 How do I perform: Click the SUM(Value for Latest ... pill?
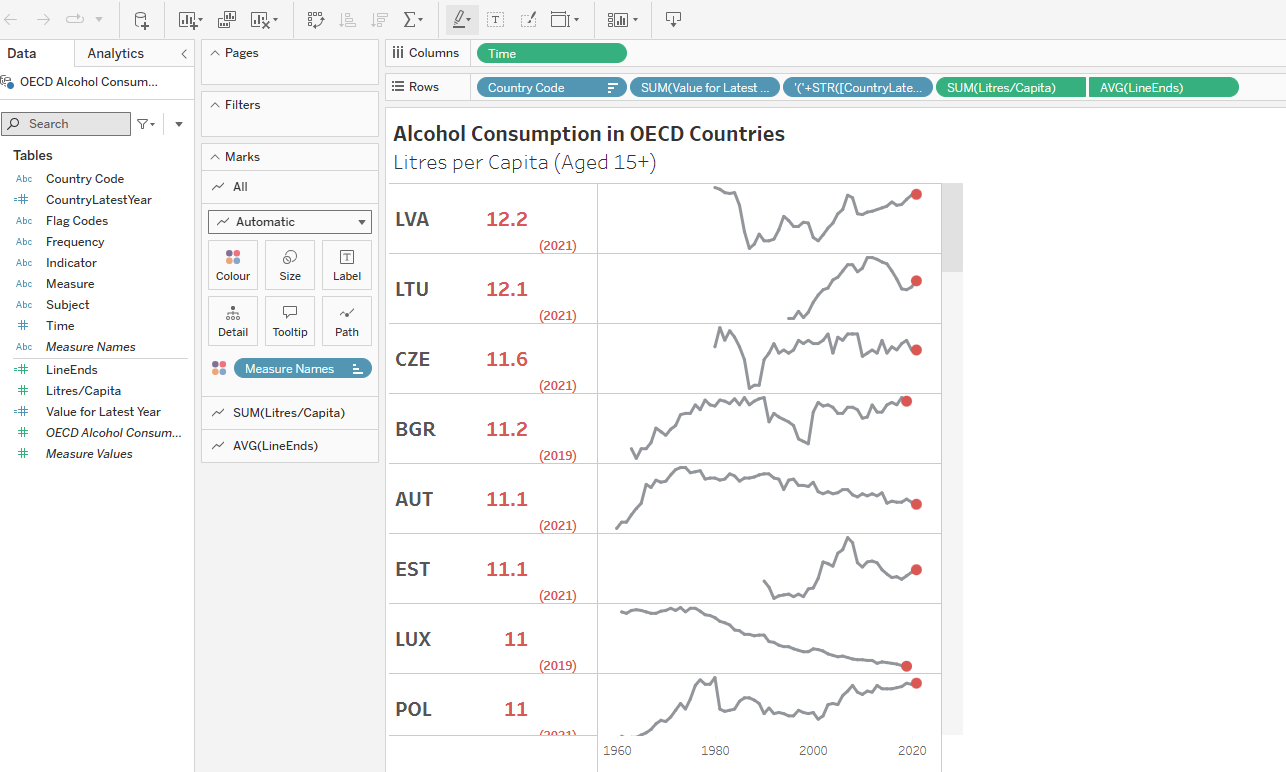(704, 88)
